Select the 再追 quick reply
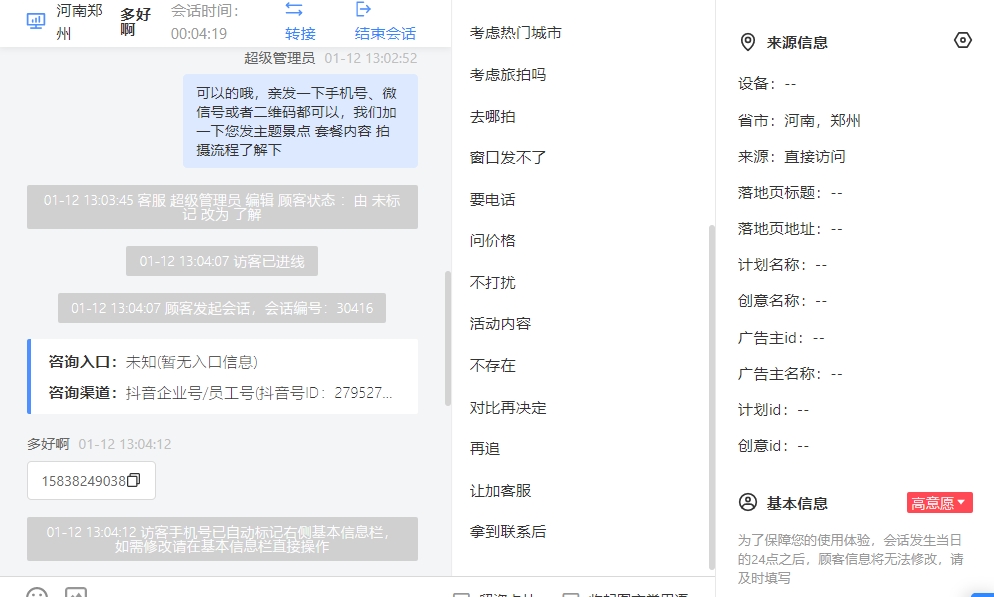 pos(485,449)
